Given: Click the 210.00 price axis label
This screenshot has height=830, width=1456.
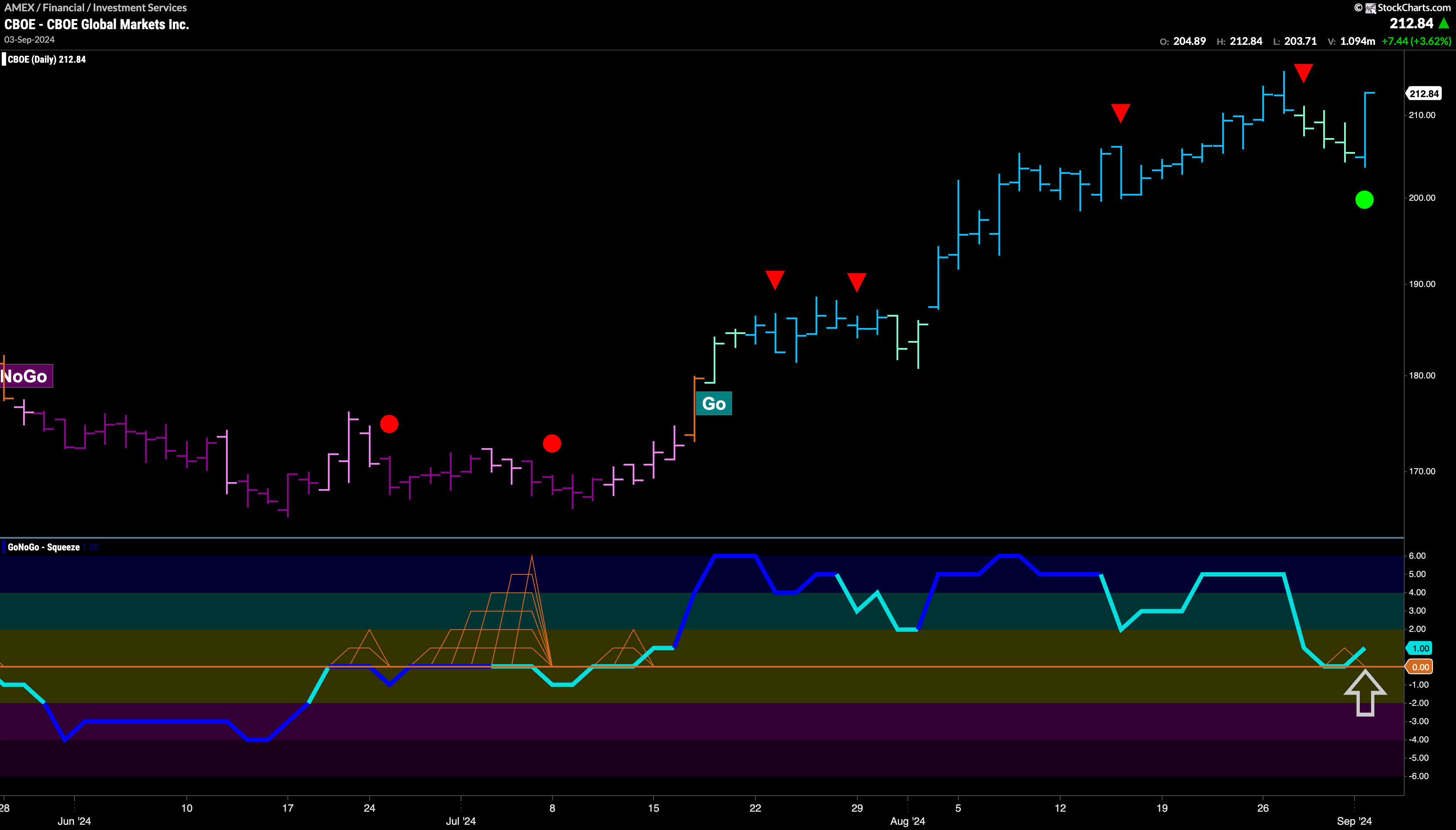Looking at the screenshot, I should tap(1422, 115).
